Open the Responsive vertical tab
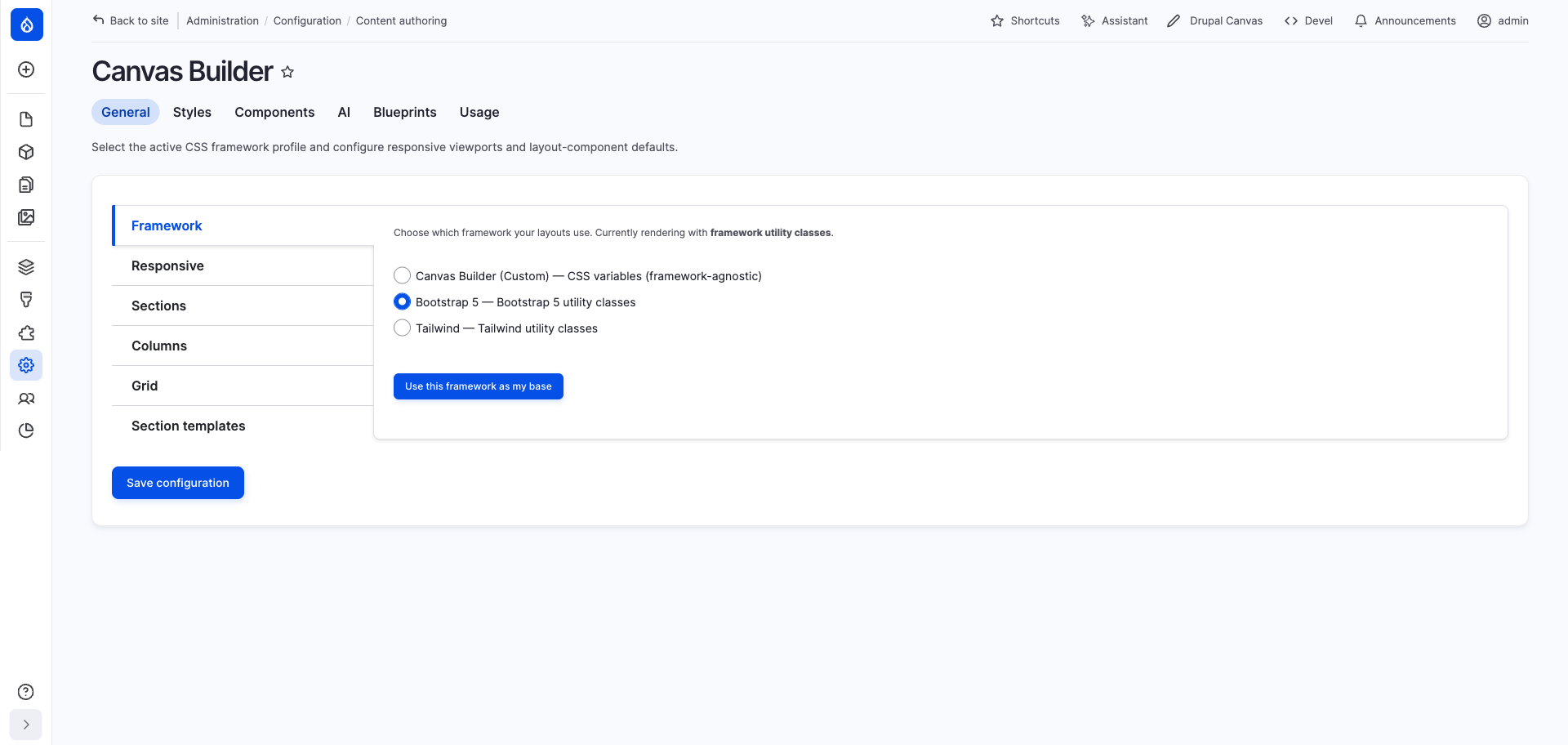 [x=243, y=265]
